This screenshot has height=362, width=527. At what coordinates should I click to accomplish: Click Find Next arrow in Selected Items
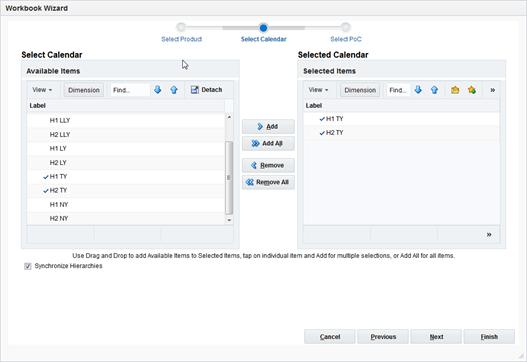click(418, 90)
